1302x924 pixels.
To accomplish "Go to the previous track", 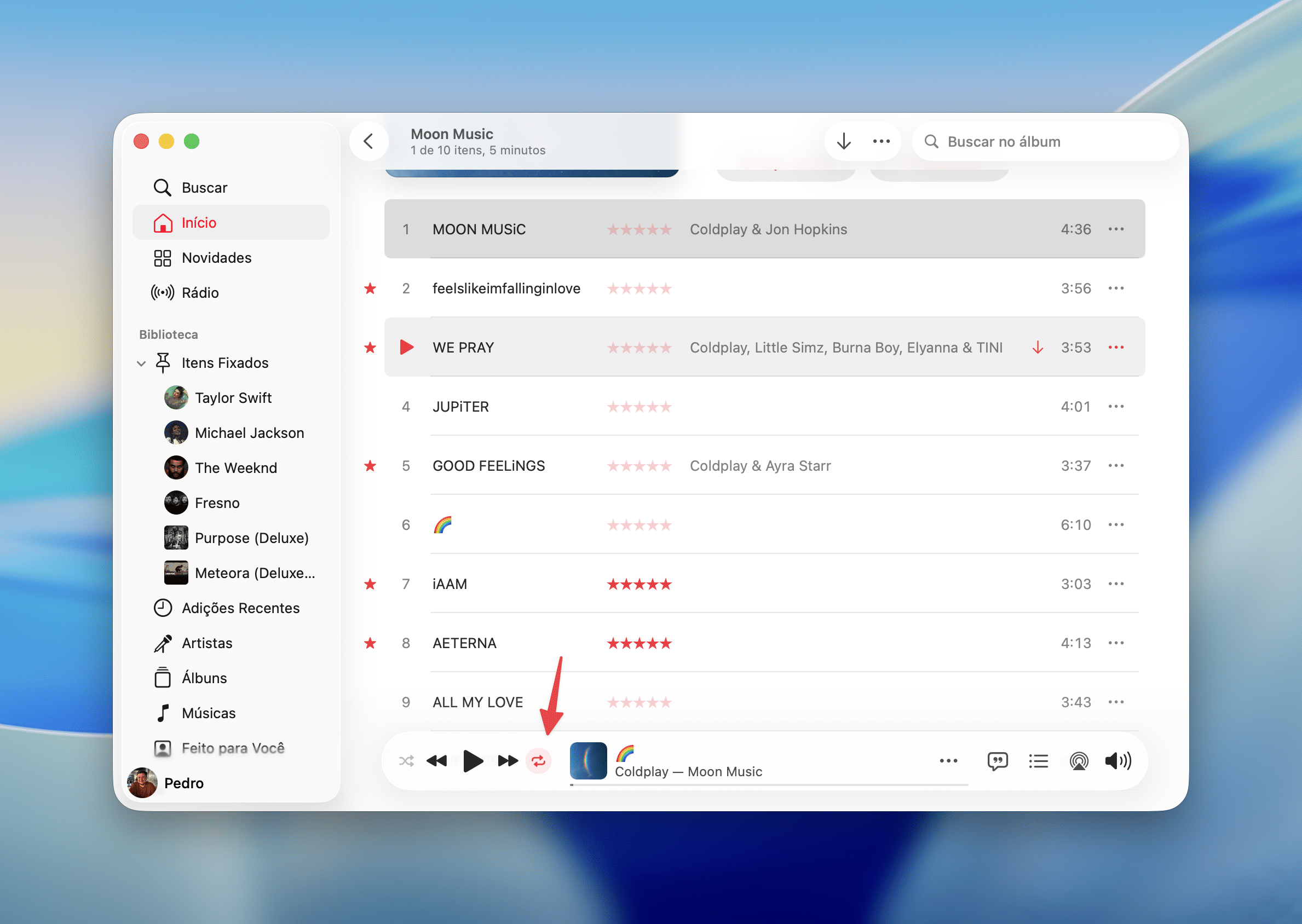I will [436, 761].
